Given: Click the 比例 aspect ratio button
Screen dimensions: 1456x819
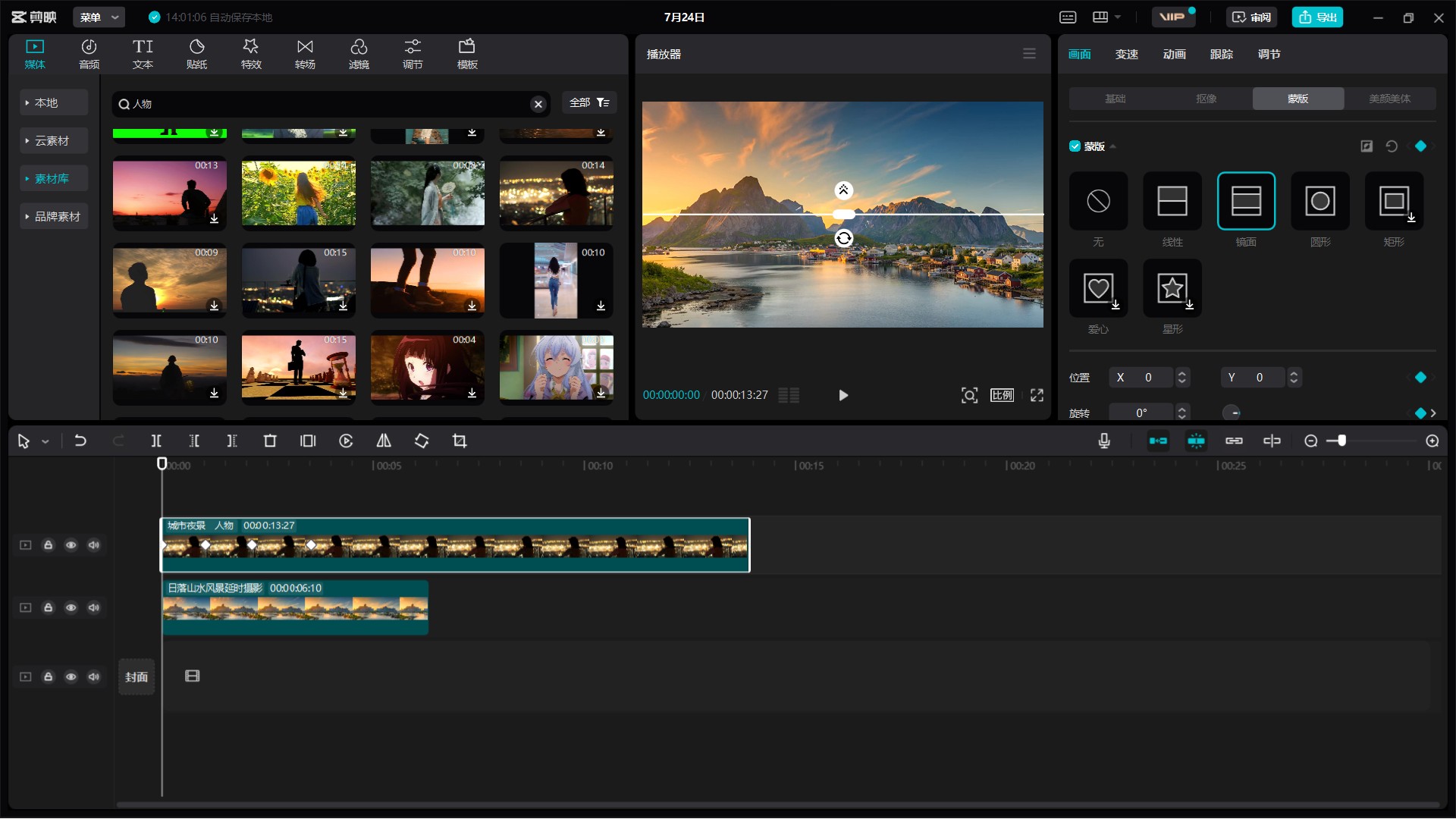Looking at the screenshot, I should click(1002, 395).
